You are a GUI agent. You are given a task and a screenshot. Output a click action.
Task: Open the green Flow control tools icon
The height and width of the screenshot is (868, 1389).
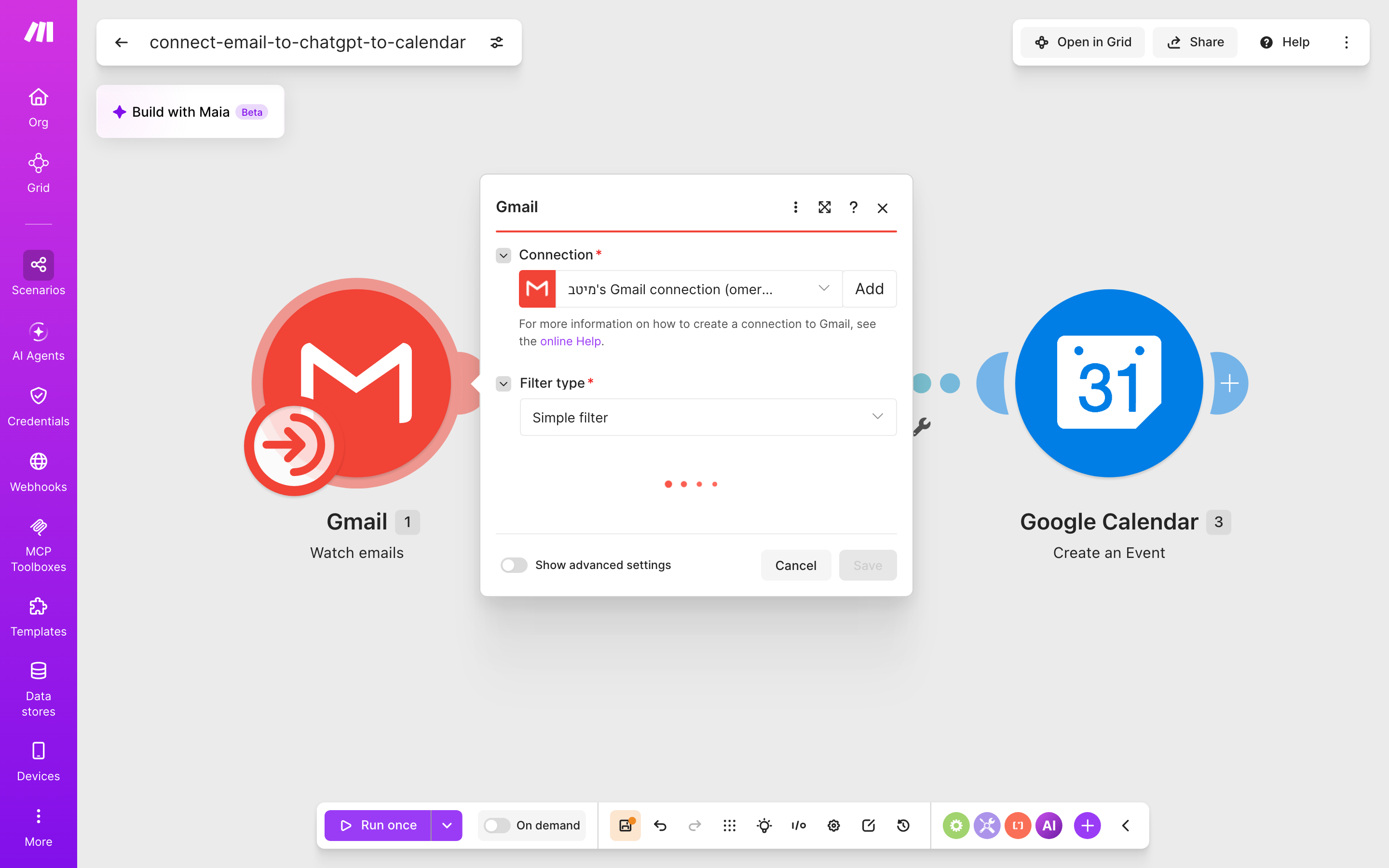click(x=956, y=826)
